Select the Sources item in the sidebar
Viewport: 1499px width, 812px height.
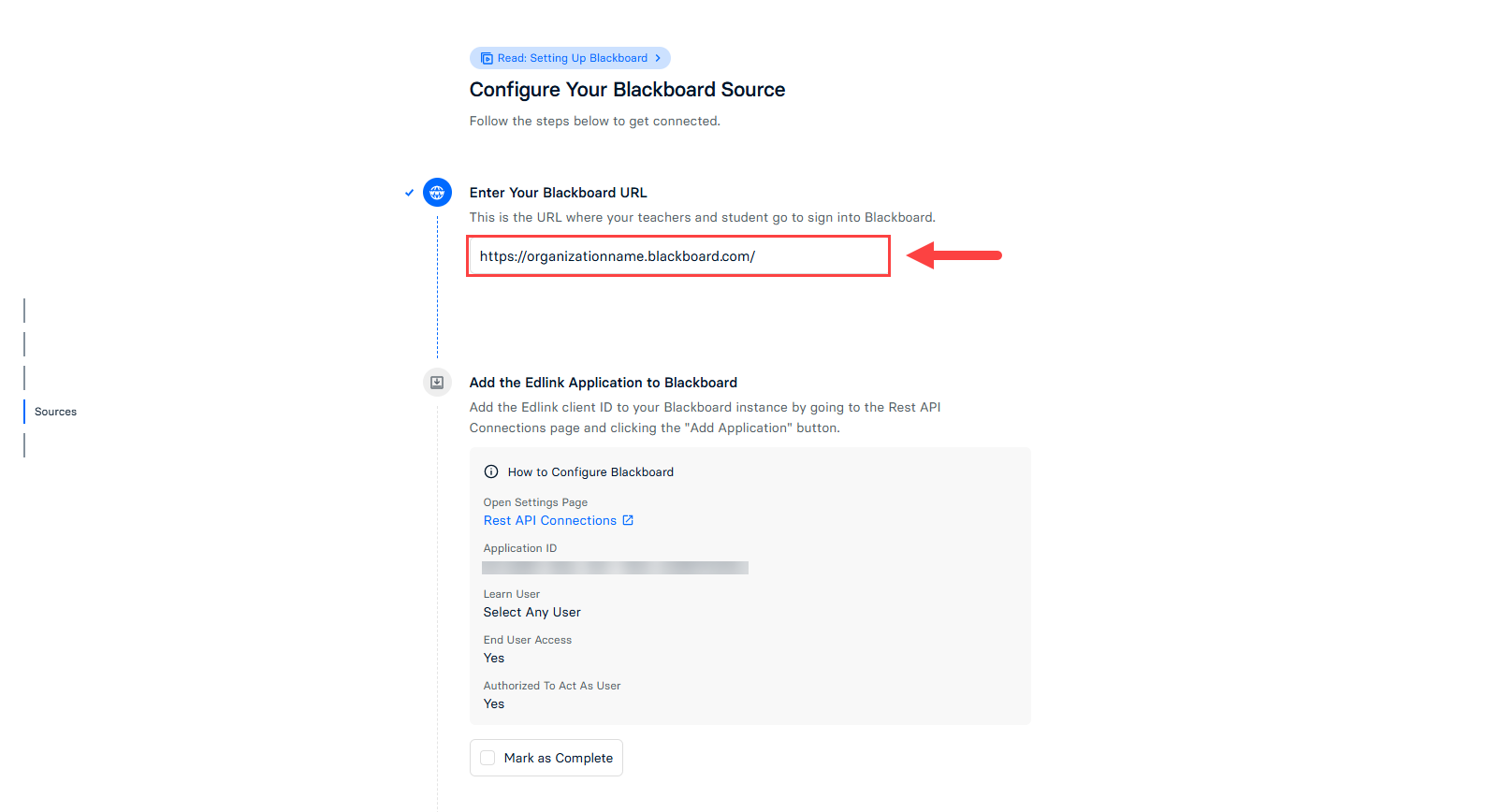click(54, 411)
